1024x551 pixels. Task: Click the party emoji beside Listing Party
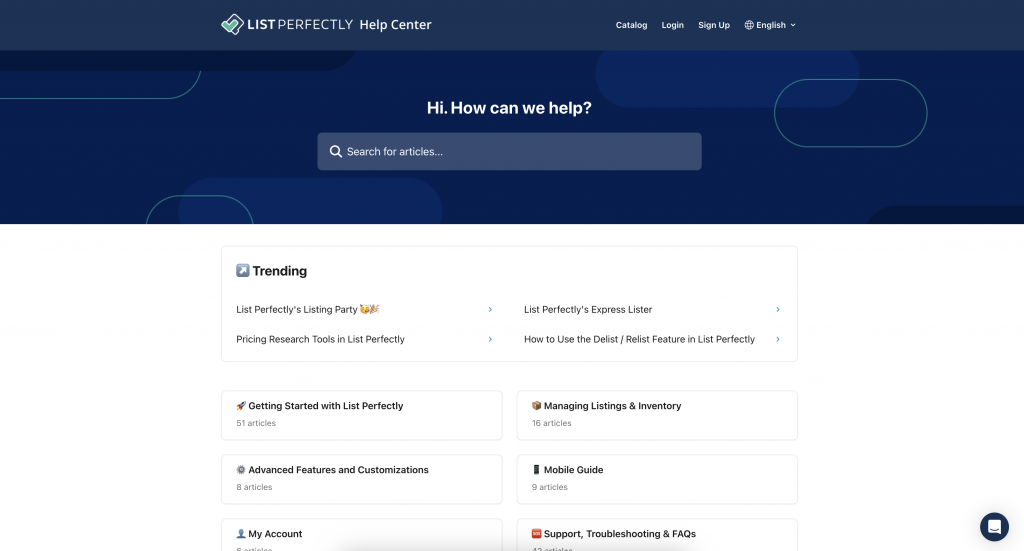pos(370,309)
